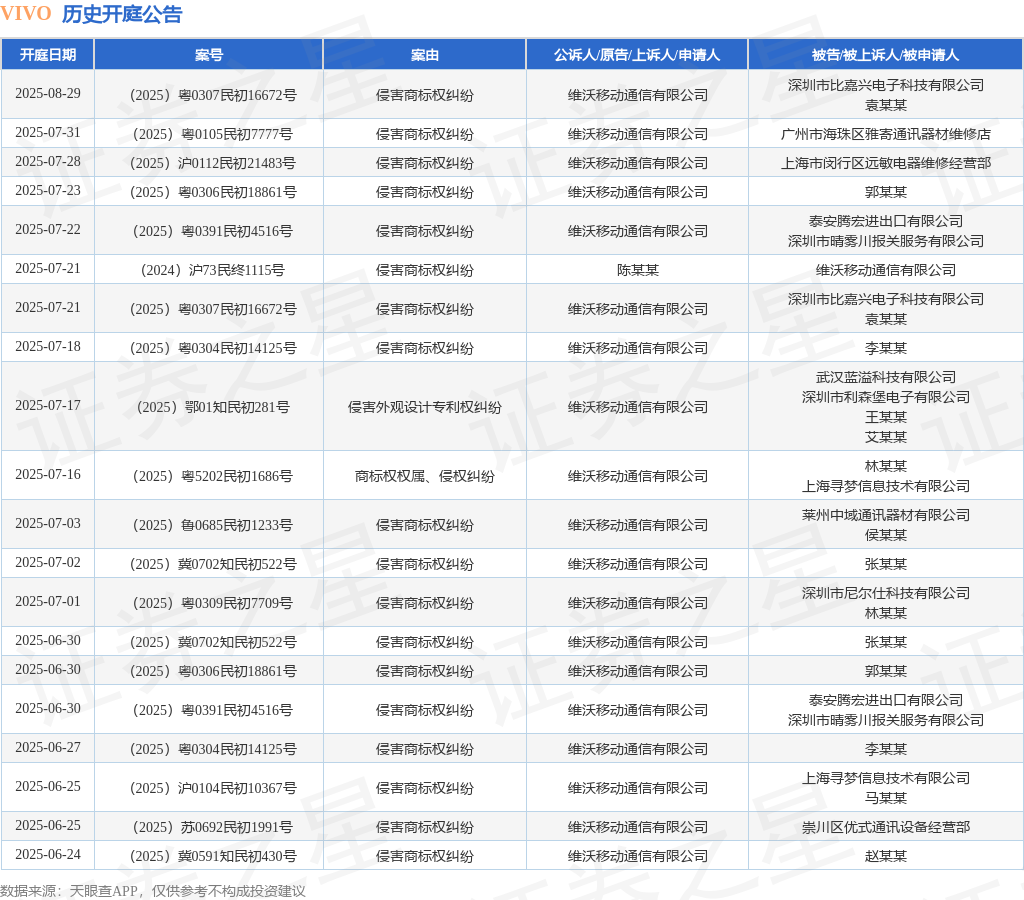This screenshot has width=1024, height=900.
Task: Click the orange VIVO title text
Action: click(x=25, y=14)
